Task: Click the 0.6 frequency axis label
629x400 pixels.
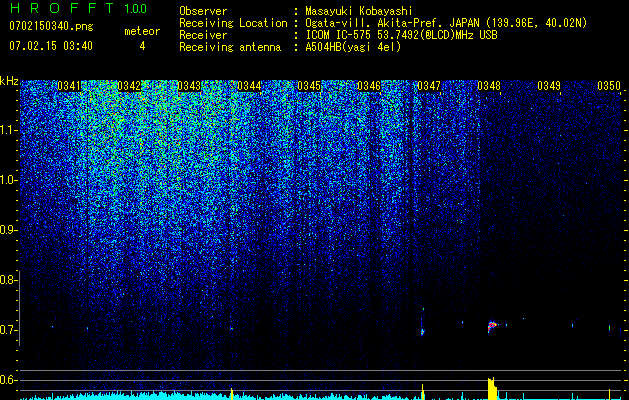Action: pos(8,380)
